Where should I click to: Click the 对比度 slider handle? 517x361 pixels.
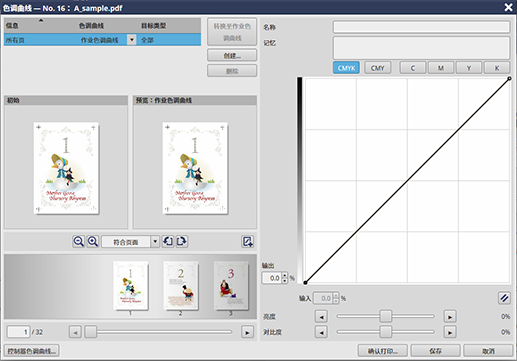click(x=386, y=332)
